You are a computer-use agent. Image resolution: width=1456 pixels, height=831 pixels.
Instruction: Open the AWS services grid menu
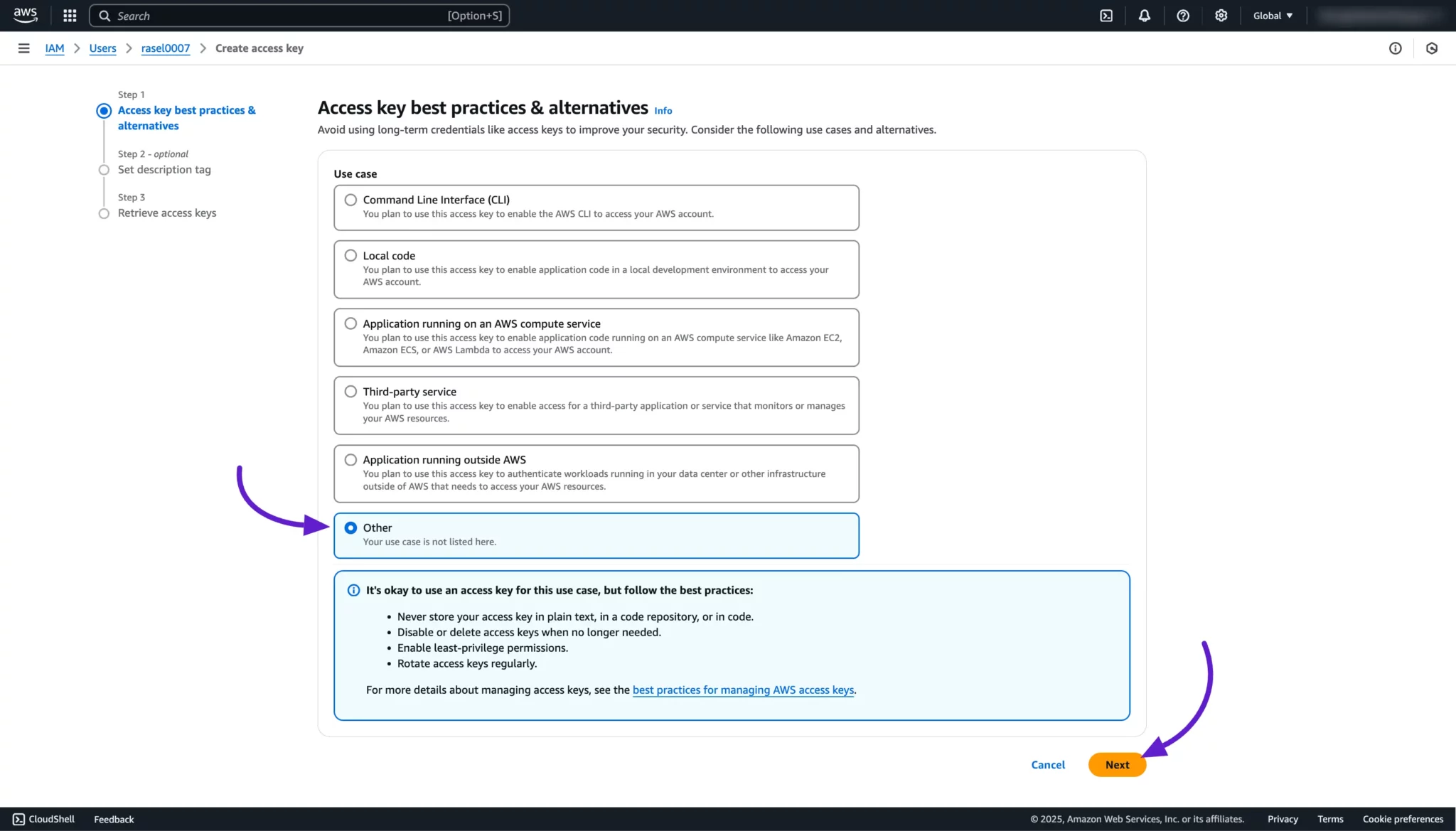[70, 16]
